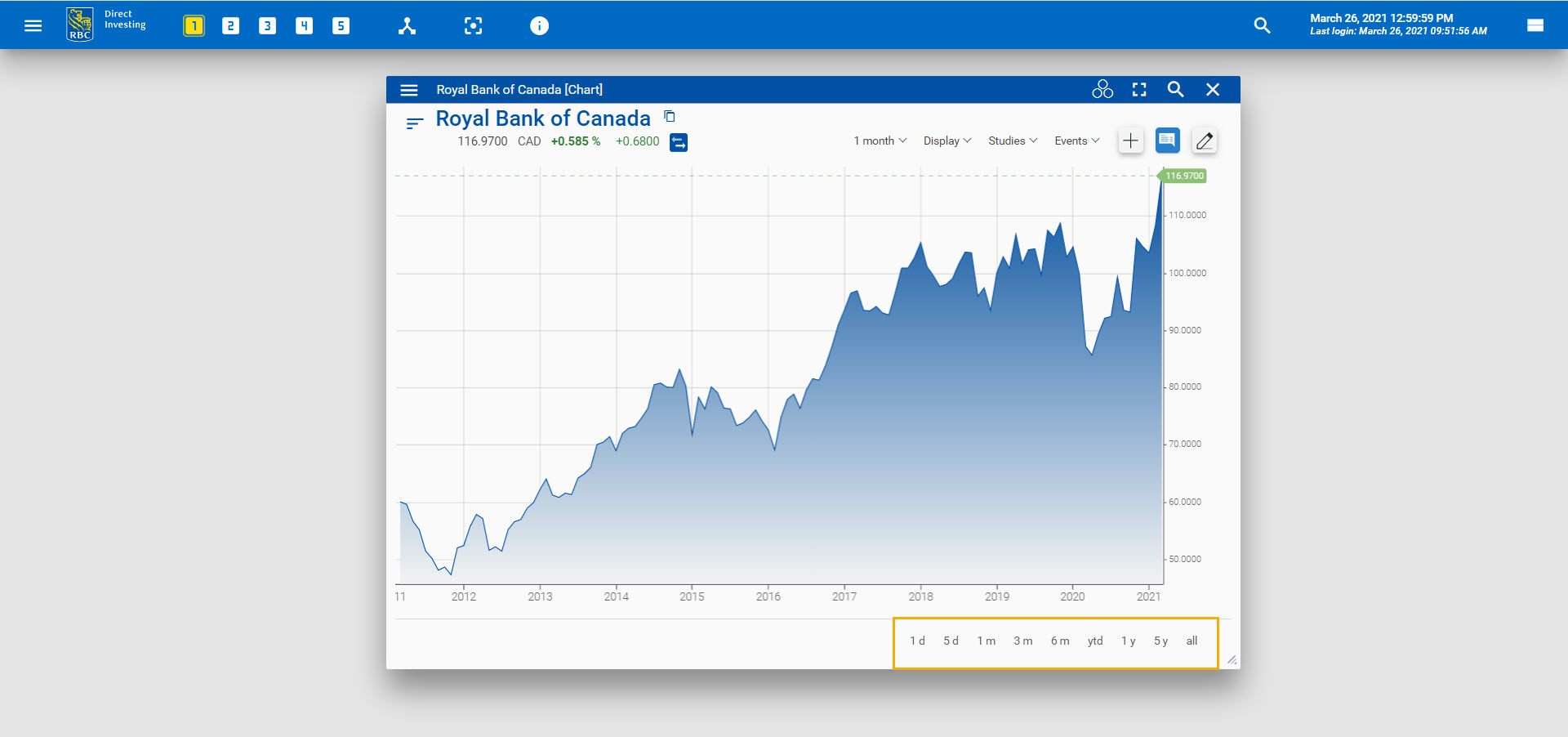Viewport: 1568px width, 737px height.
Task: Select the ytd time range
Action: (x=1094, y=641)
